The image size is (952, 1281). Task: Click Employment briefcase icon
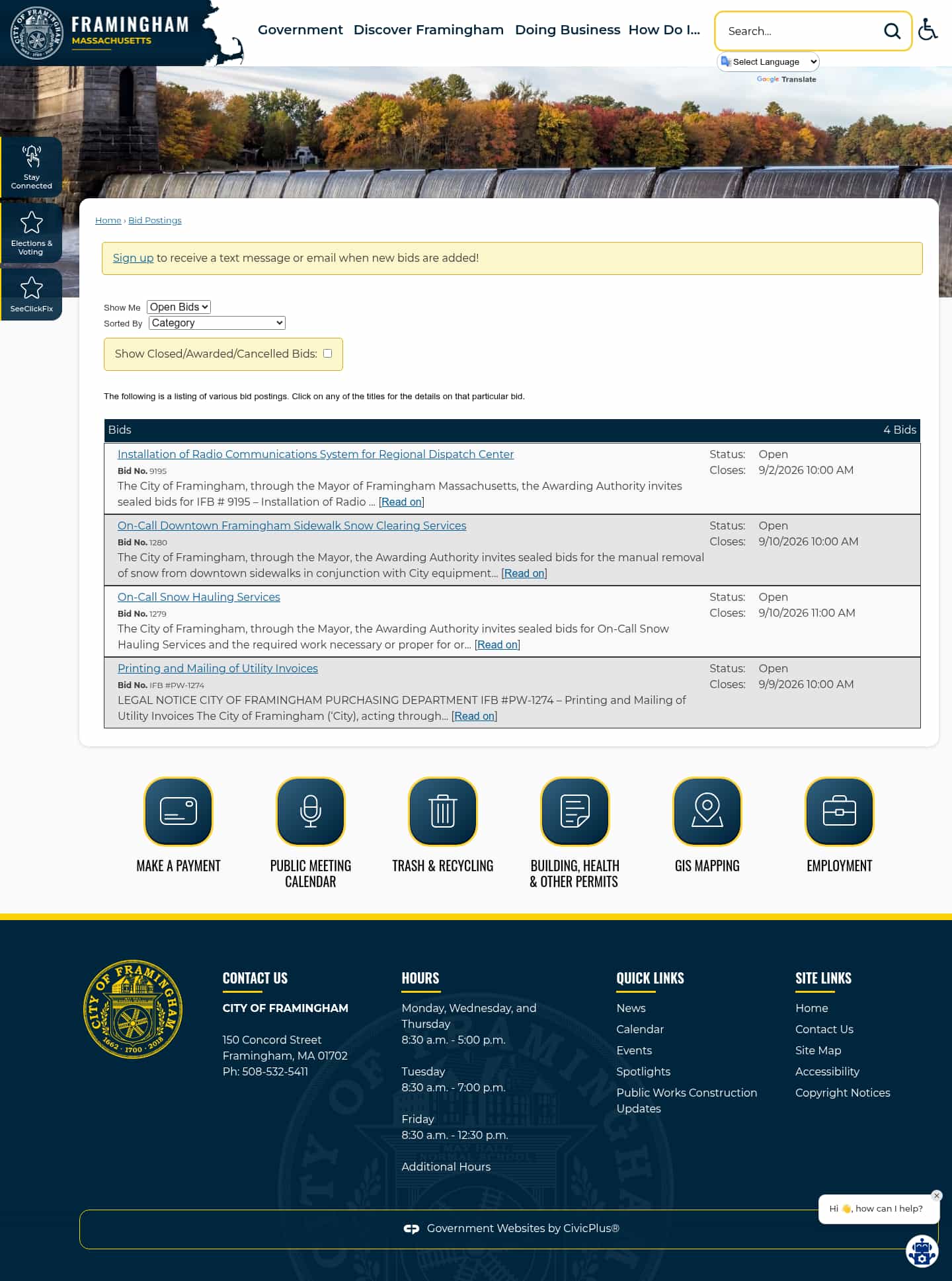840,811
